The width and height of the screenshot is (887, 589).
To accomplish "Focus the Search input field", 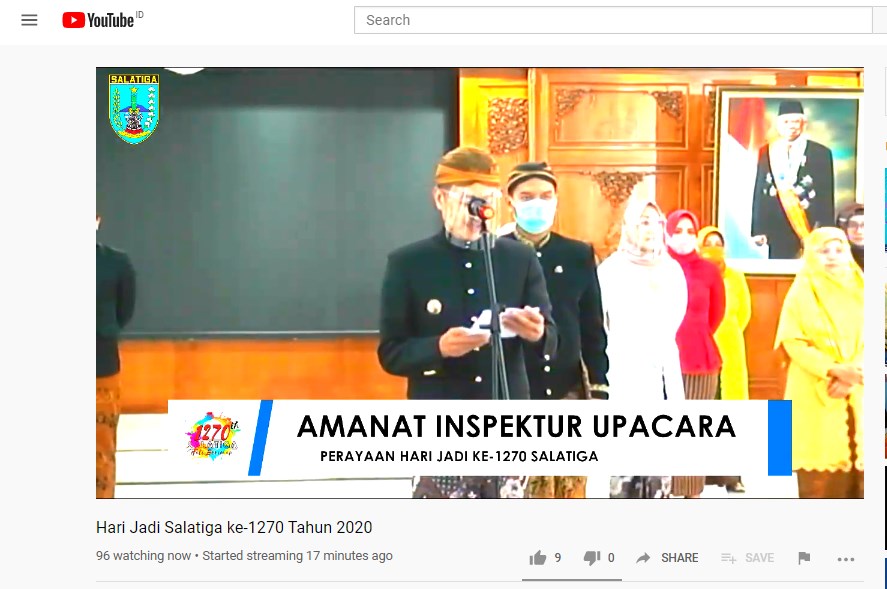I will (613, 20).
